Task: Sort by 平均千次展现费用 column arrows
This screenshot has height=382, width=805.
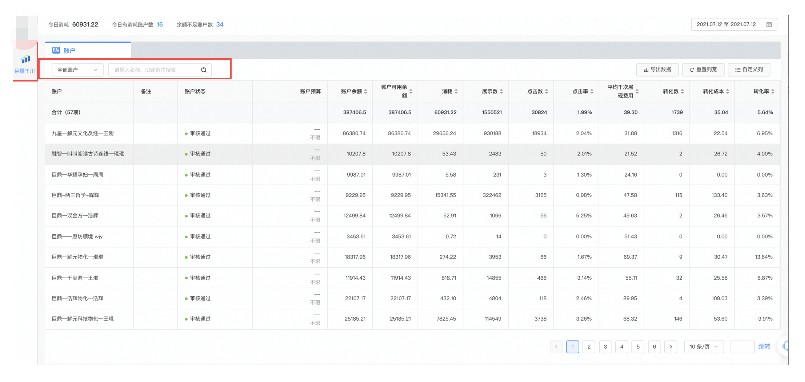Action: pos(637,91)
